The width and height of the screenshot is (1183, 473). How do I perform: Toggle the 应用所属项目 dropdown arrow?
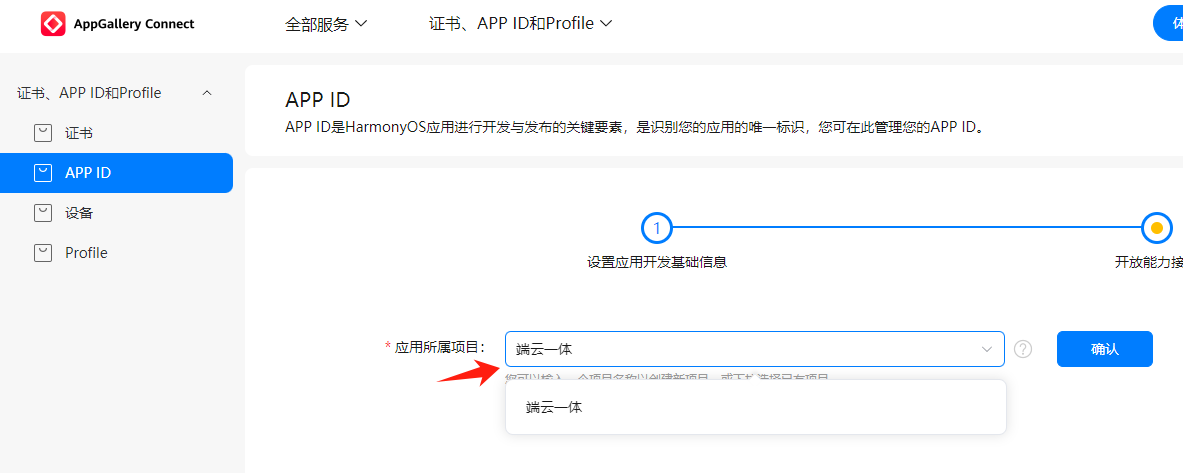point(986,349)
